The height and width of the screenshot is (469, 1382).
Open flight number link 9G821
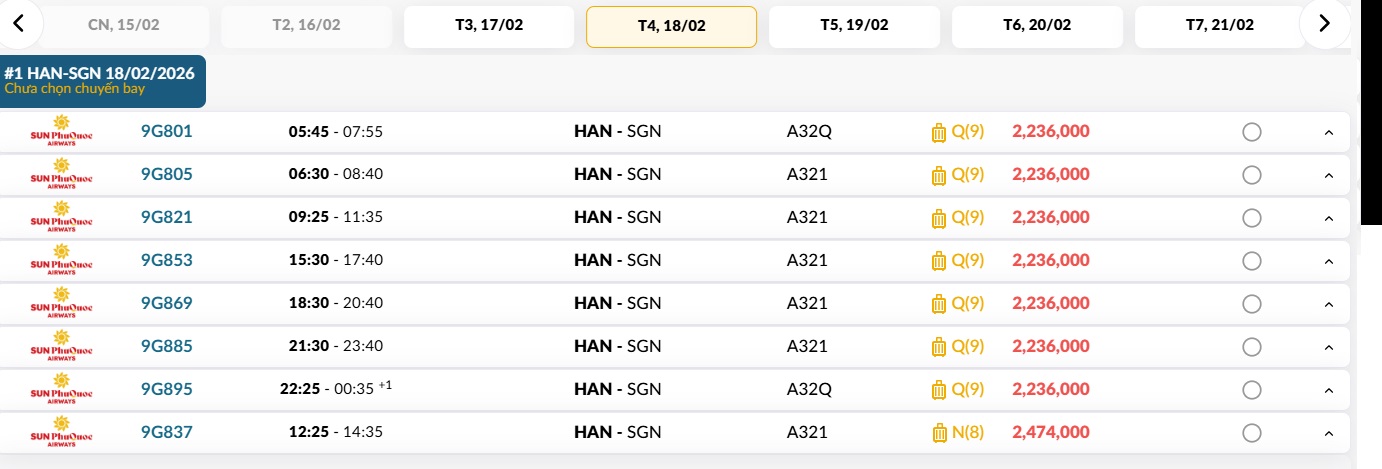point(166,218)
